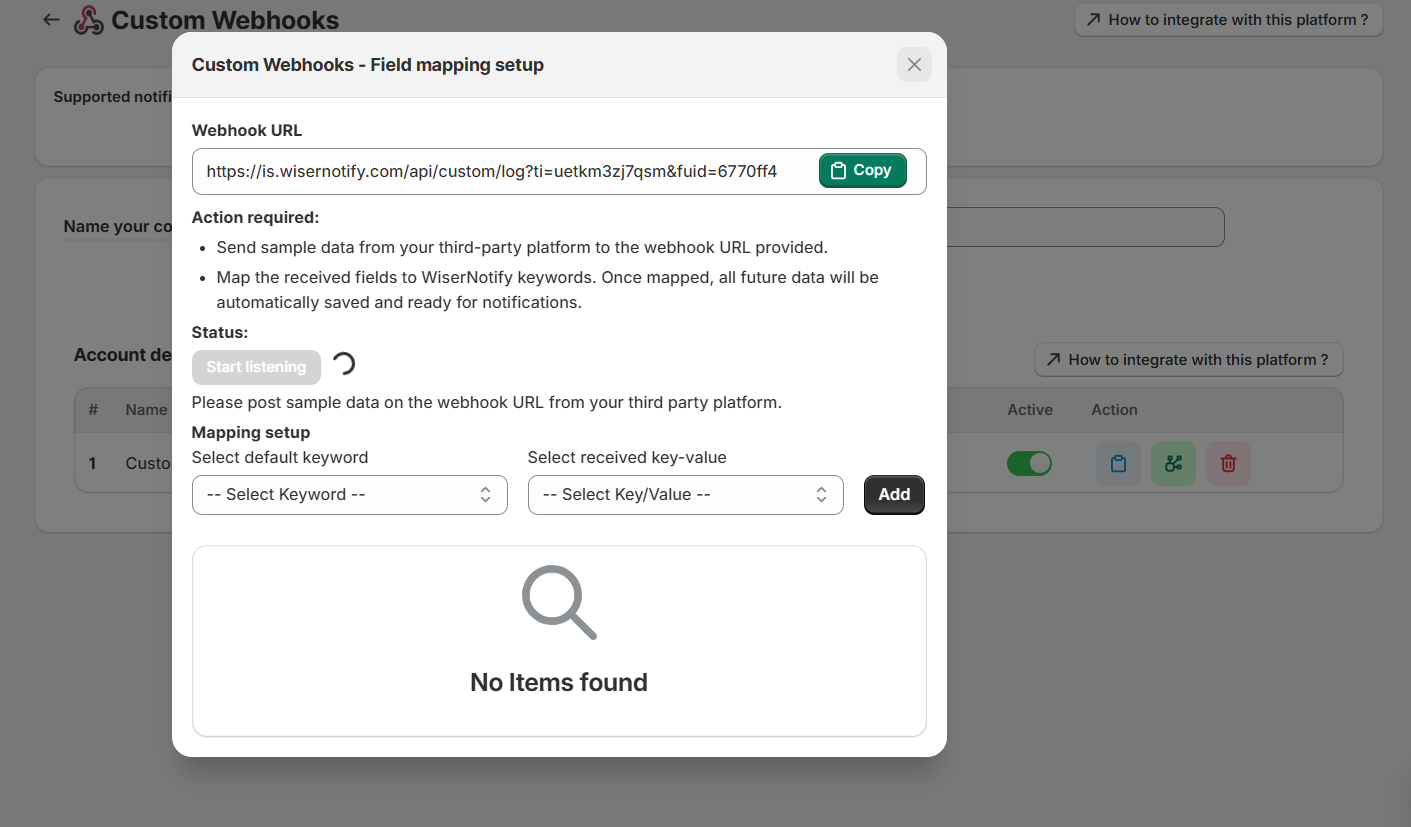Viewport: 1411px width, 827px height.
Task: Click the Mapping setup heading
Action: 251,432
